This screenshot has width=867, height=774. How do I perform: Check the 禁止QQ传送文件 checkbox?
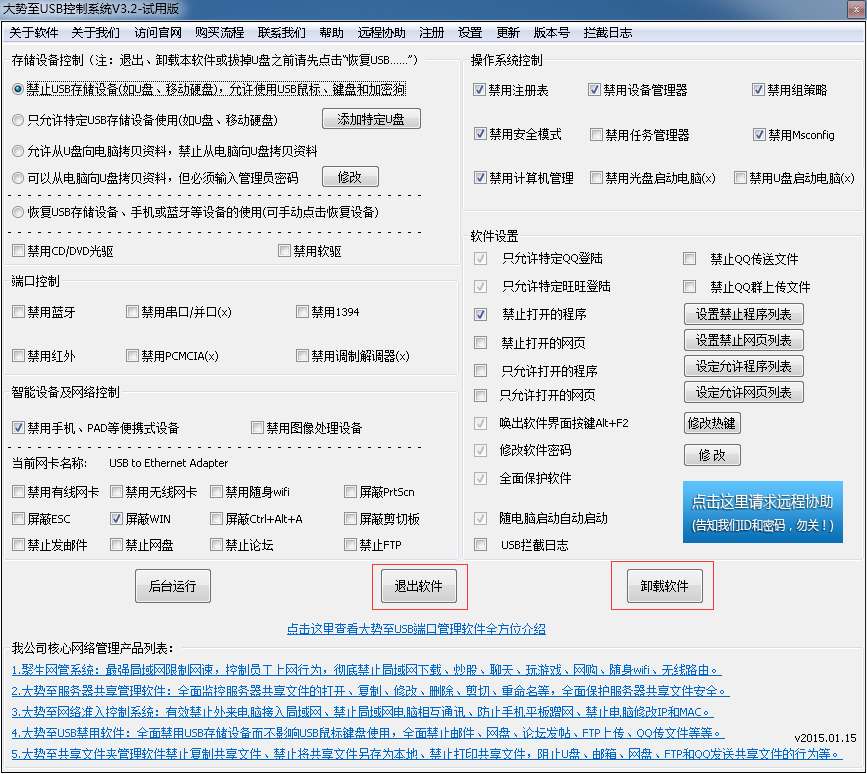coord(689,259)
